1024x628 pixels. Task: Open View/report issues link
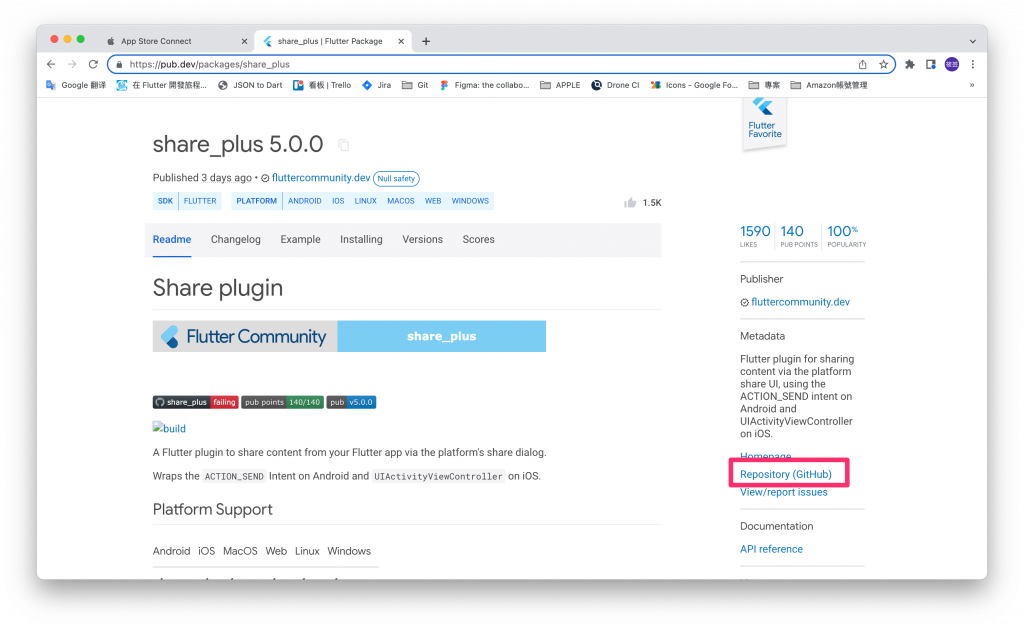(784, 492)
